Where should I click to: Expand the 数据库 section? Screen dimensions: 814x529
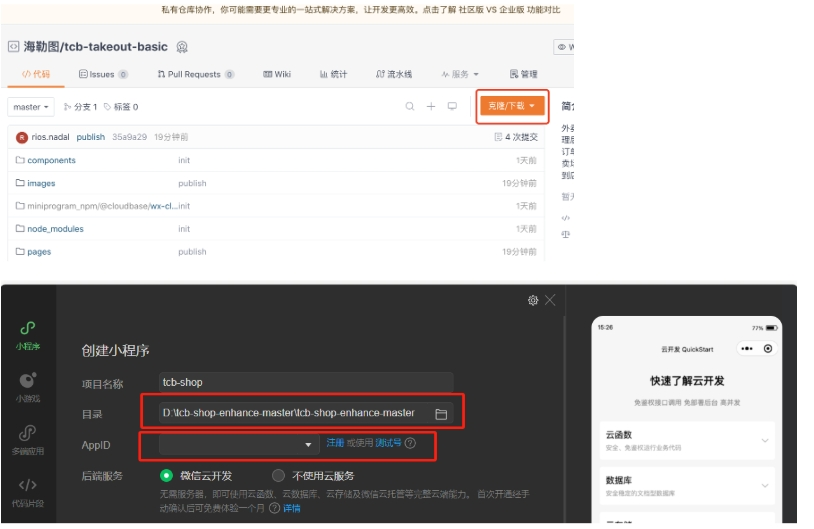tap(687, 486)
